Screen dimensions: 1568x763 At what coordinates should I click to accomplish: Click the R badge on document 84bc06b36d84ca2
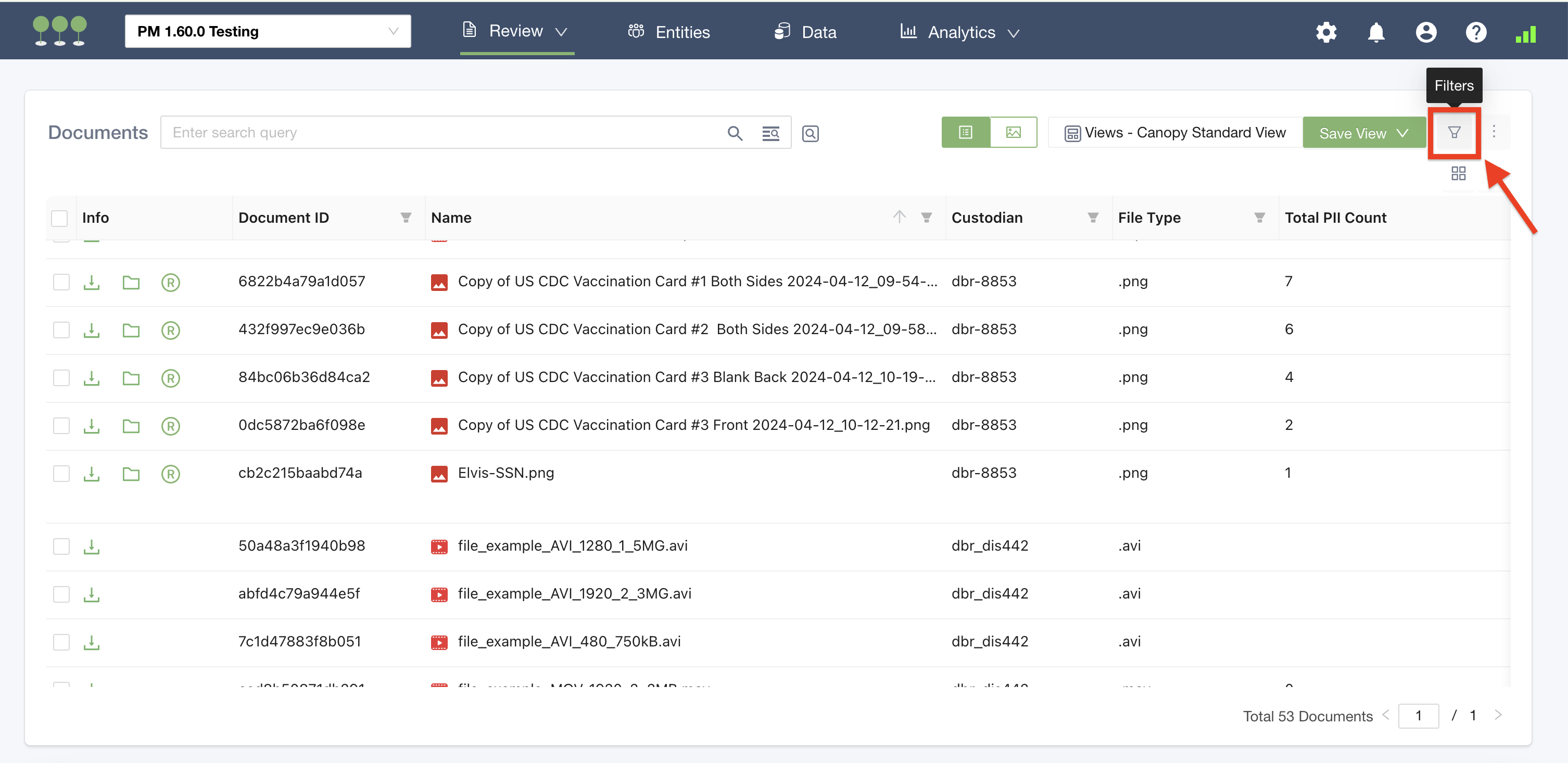[x=170, y=378]
